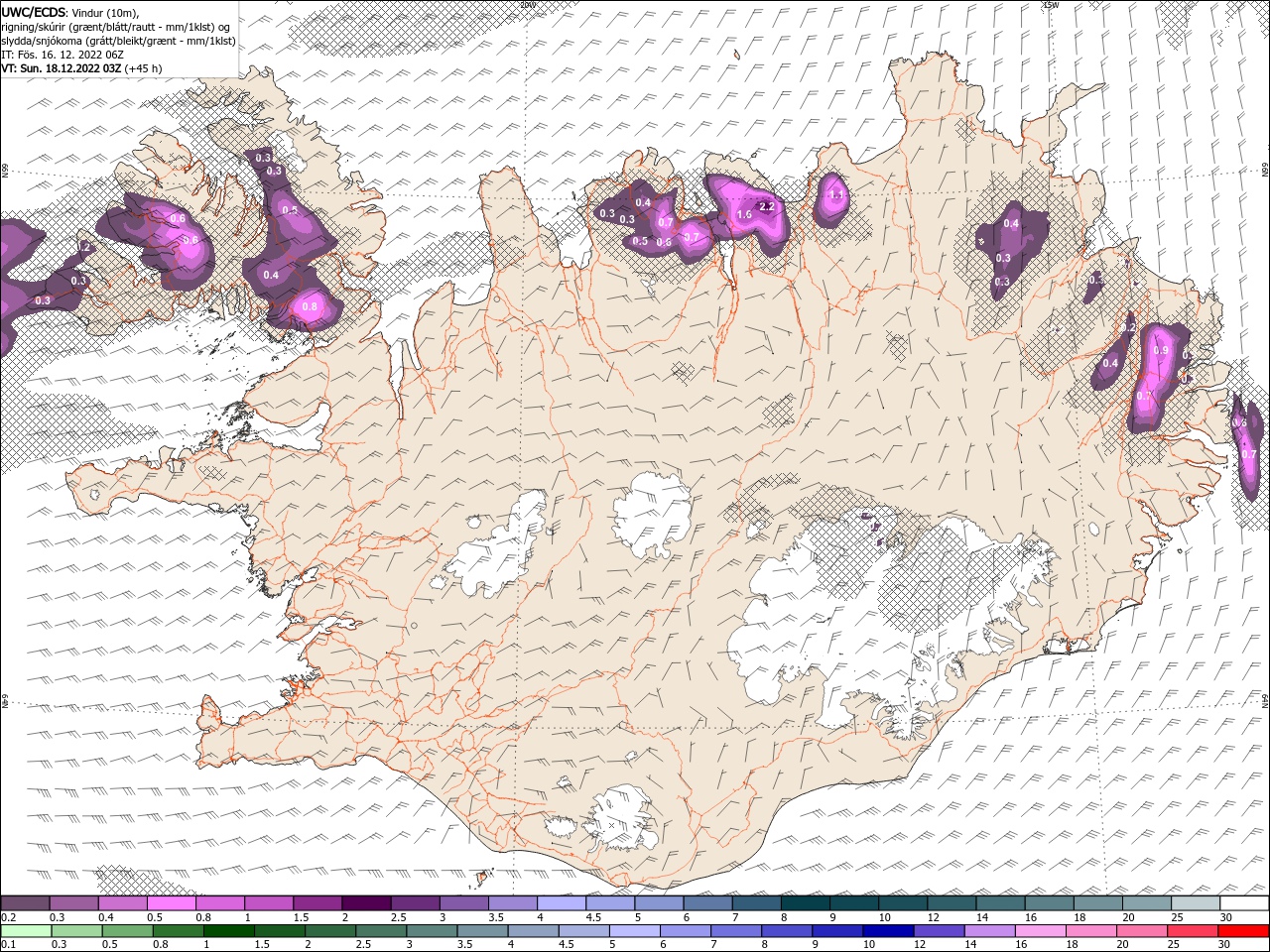Click the IT: Fös. 16. 12. 2022 06Z line
Viewport: 1270px width, 952px height.
click(x=64, y=55)
